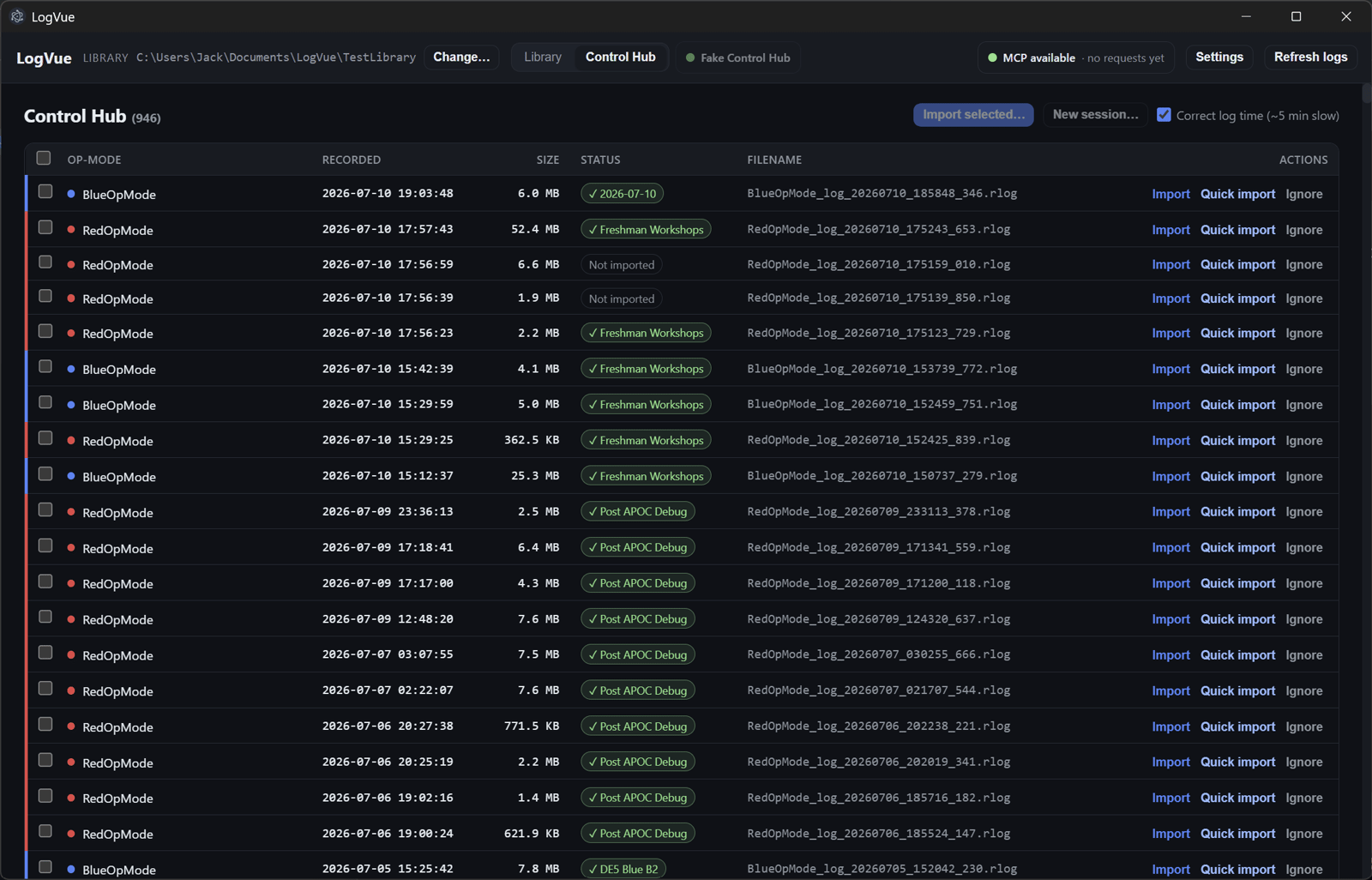Open the Control Hub tab

(621, 57)
